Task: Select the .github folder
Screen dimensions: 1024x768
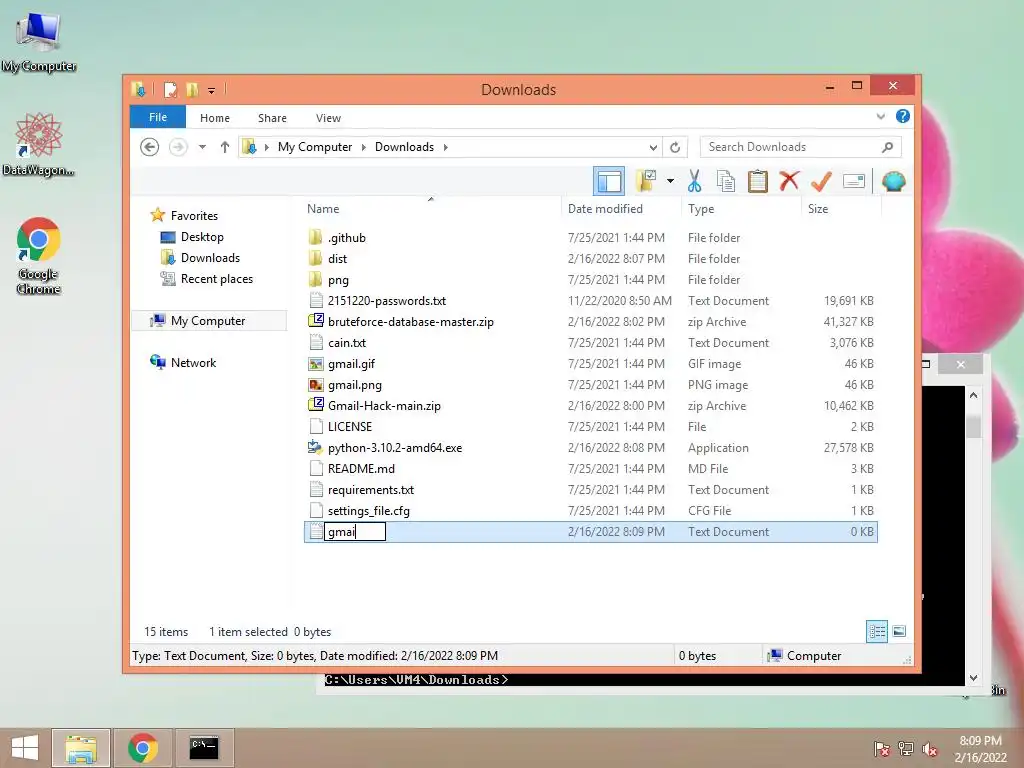Action: pyautogui.click(x=347, y=238)
